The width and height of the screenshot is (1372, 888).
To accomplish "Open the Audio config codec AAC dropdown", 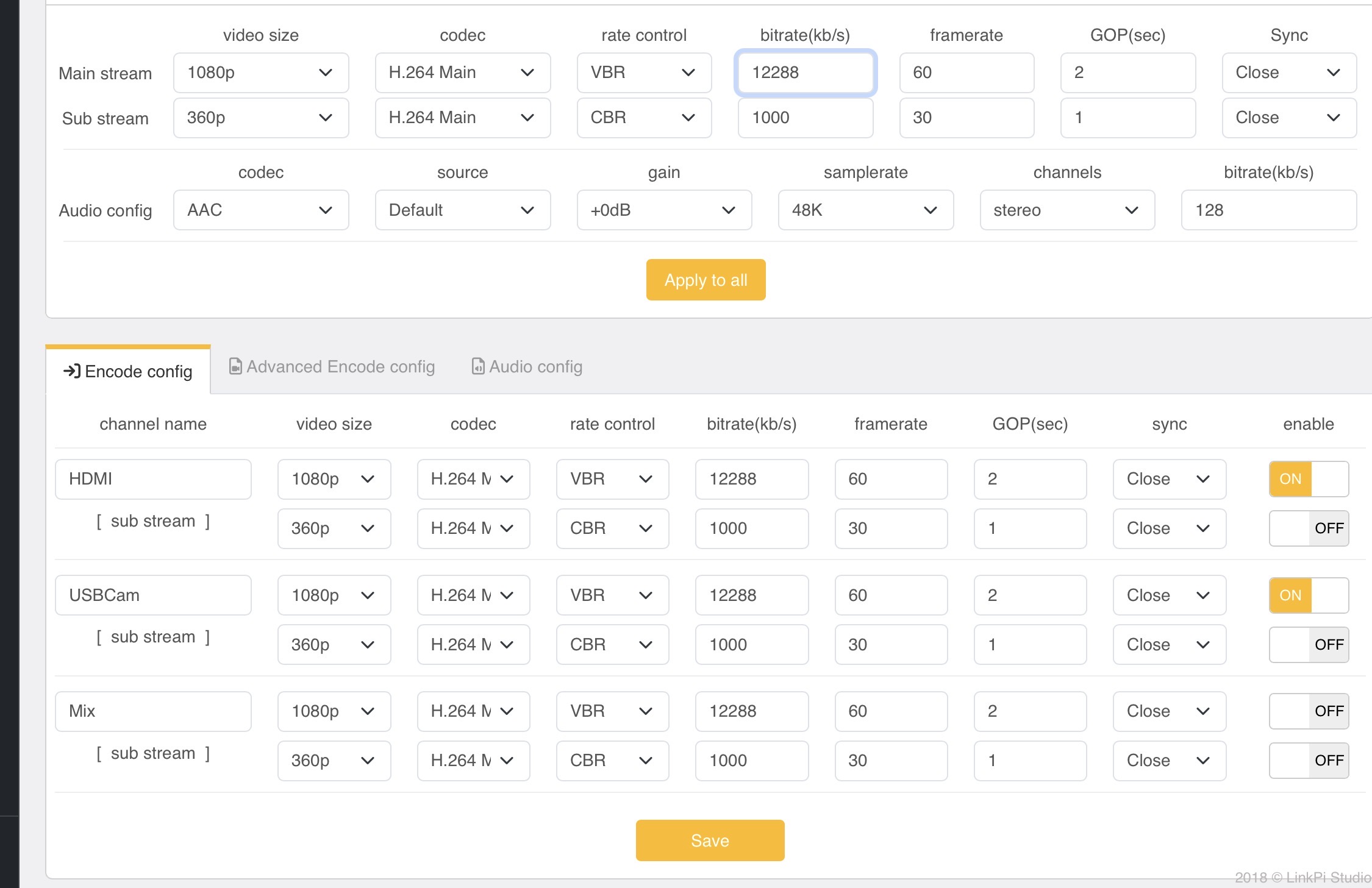I will click(261, 210).
